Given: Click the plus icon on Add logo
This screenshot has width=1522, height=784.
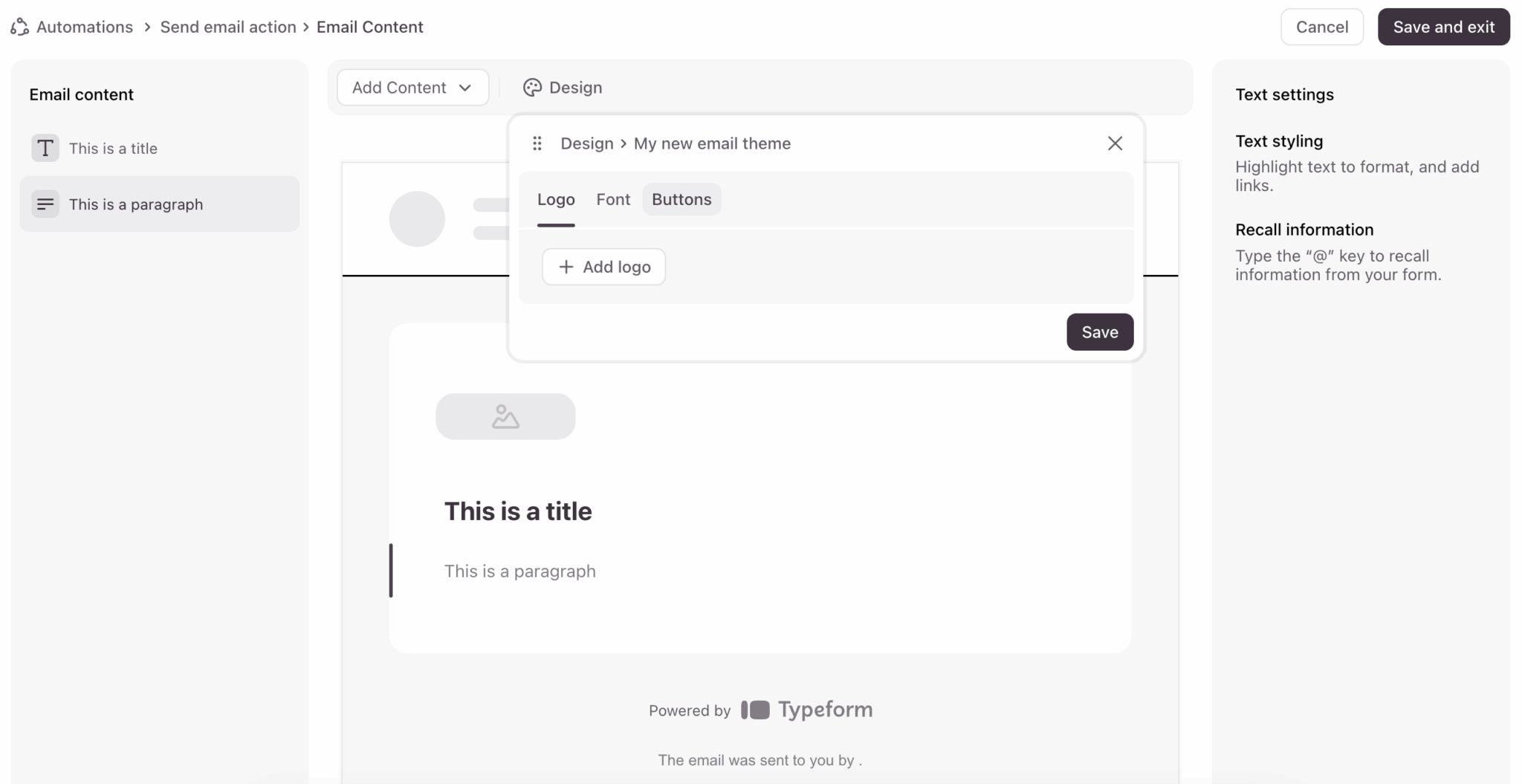Looking at the screenshot, I should coord(566,267).
